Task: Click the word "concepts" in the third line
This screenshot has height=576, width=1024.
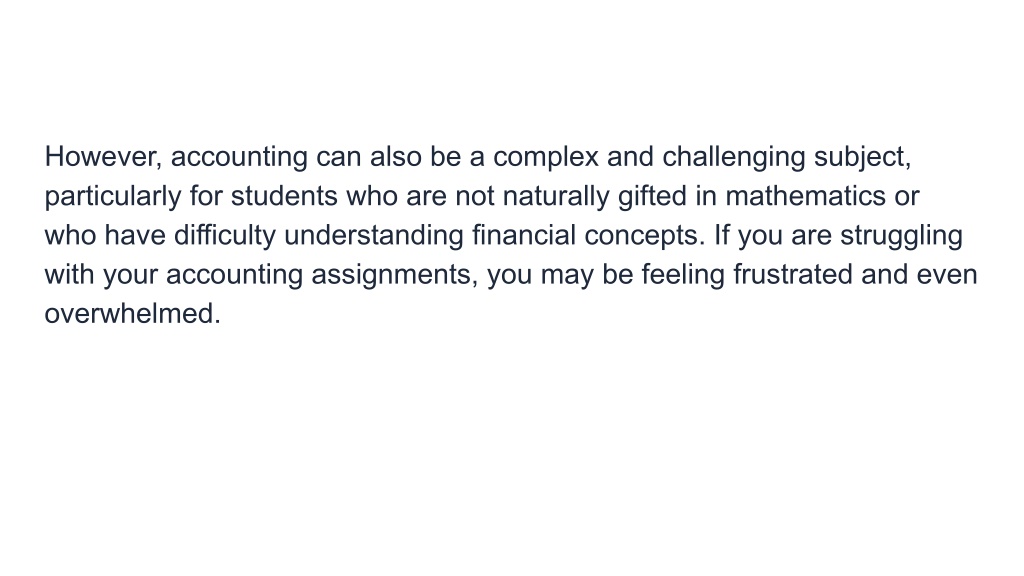Action: 645,237
